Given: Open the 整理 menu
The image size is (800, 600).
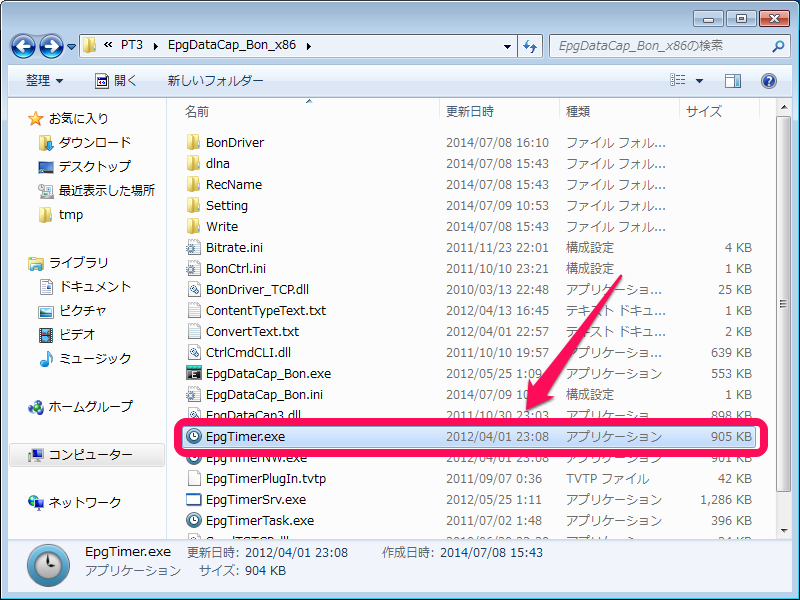Looking at the screenshot, I should (44, 81).
